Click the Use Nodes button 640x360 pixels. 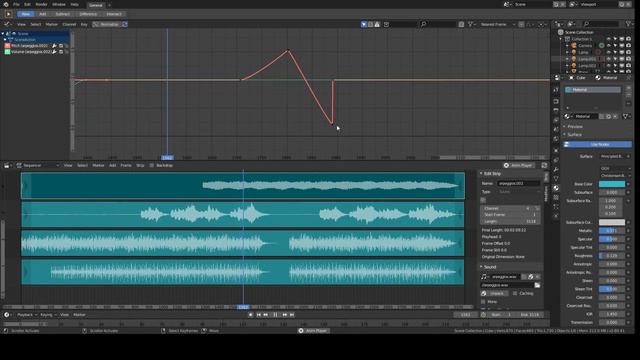(598, 144)
